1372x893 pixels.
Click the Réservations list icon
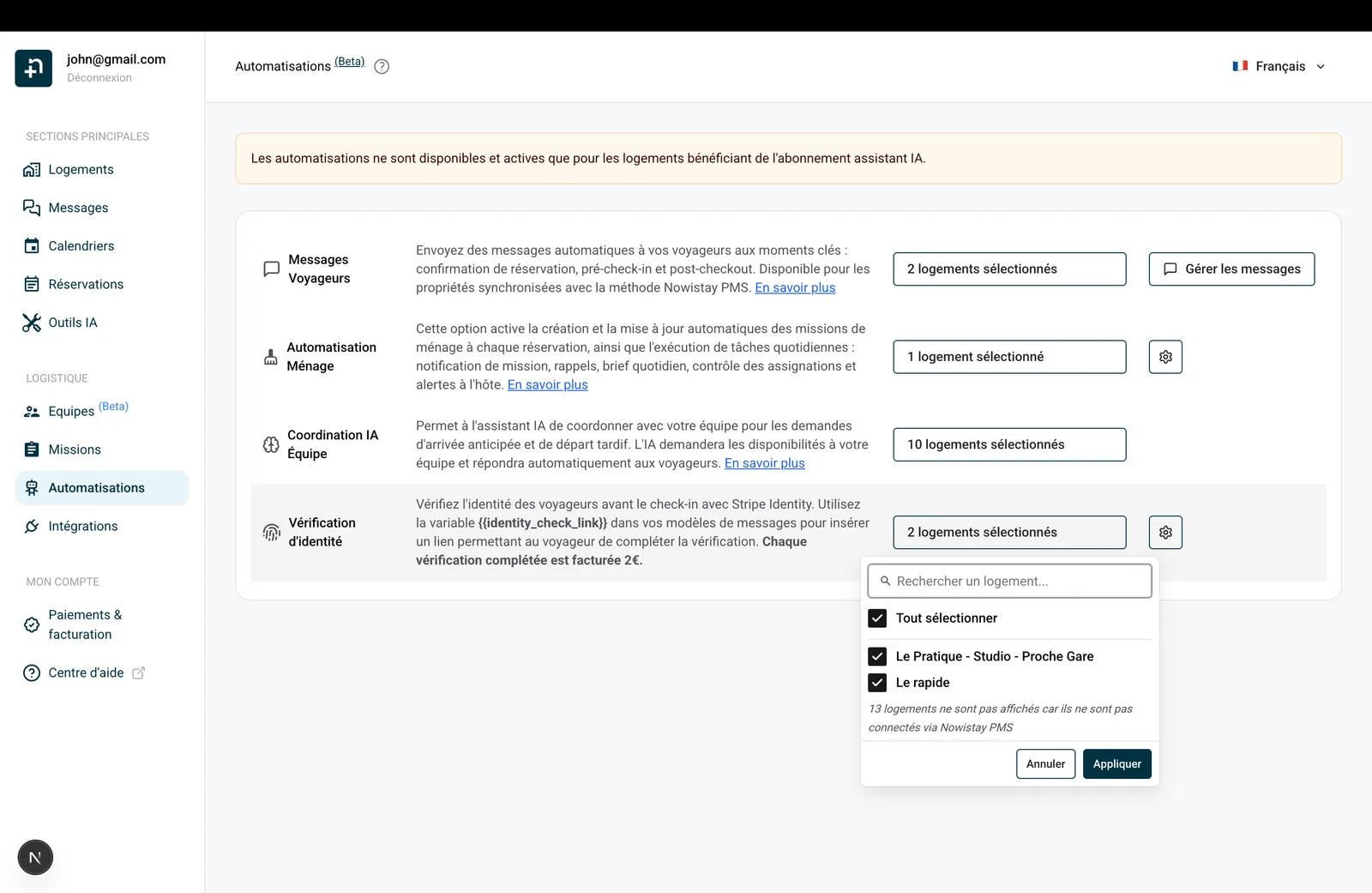(x=32, y=284)
